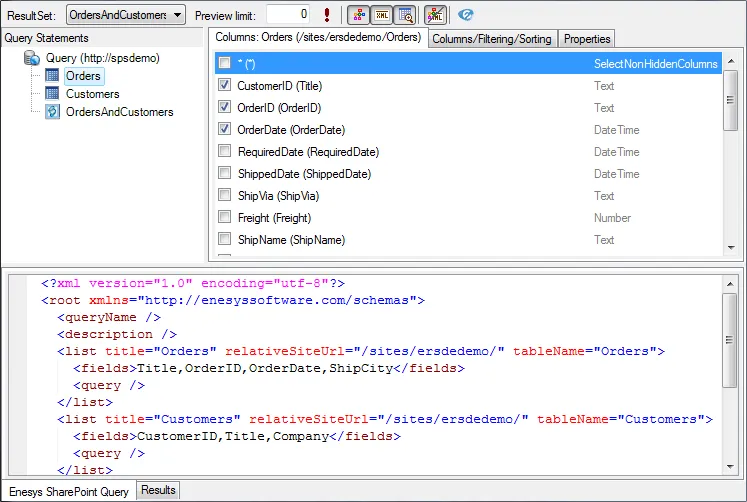Viewport: 747px width, 502px height.
Task: Check the RequiredDate column checkbox
Action: [225, 152]
